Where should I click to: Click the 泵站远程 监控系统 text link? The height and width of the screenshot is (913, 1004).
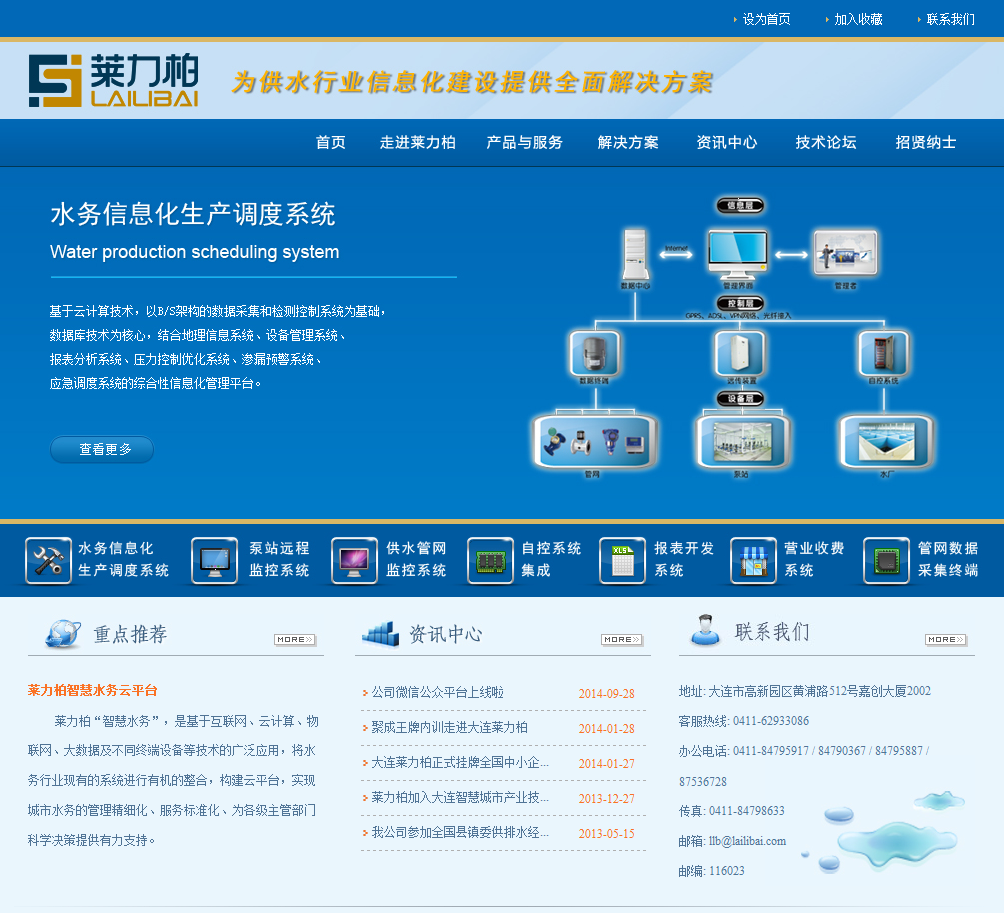coord(279,559)
